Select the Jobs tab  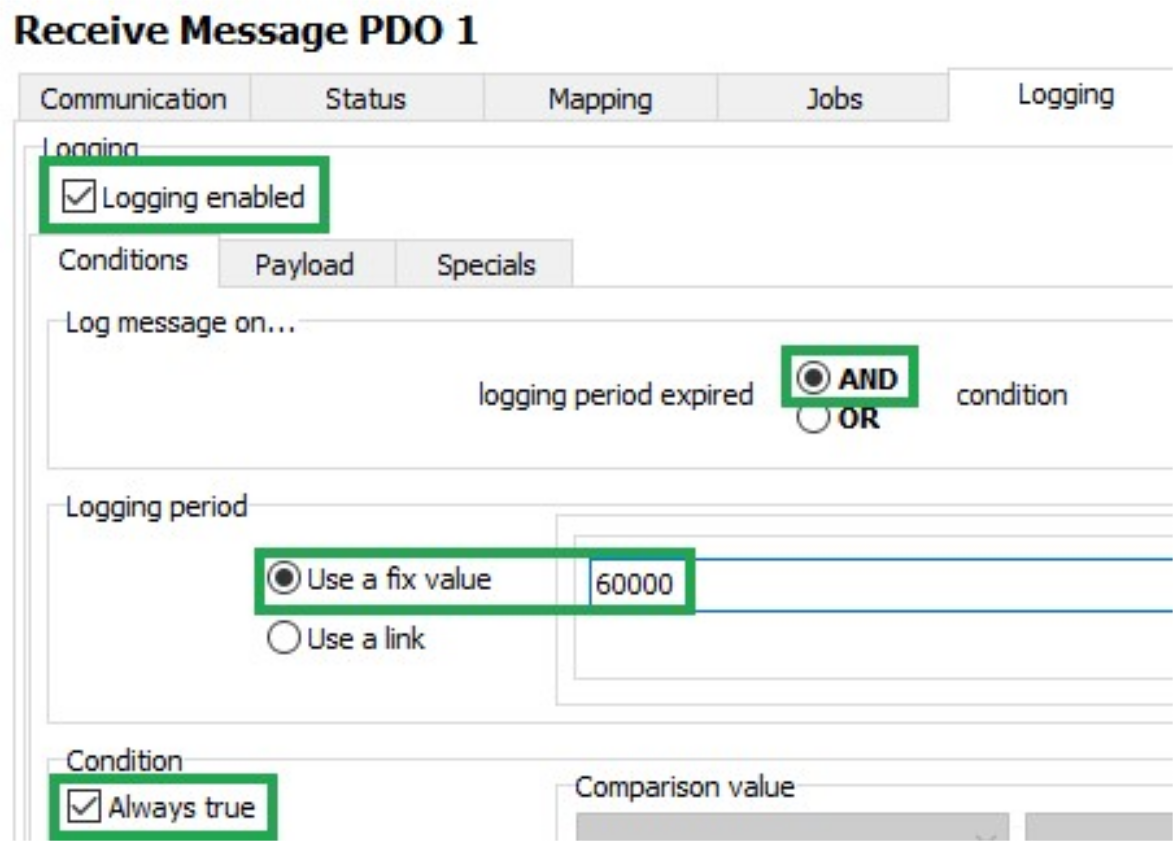click(x=834, y=100)
